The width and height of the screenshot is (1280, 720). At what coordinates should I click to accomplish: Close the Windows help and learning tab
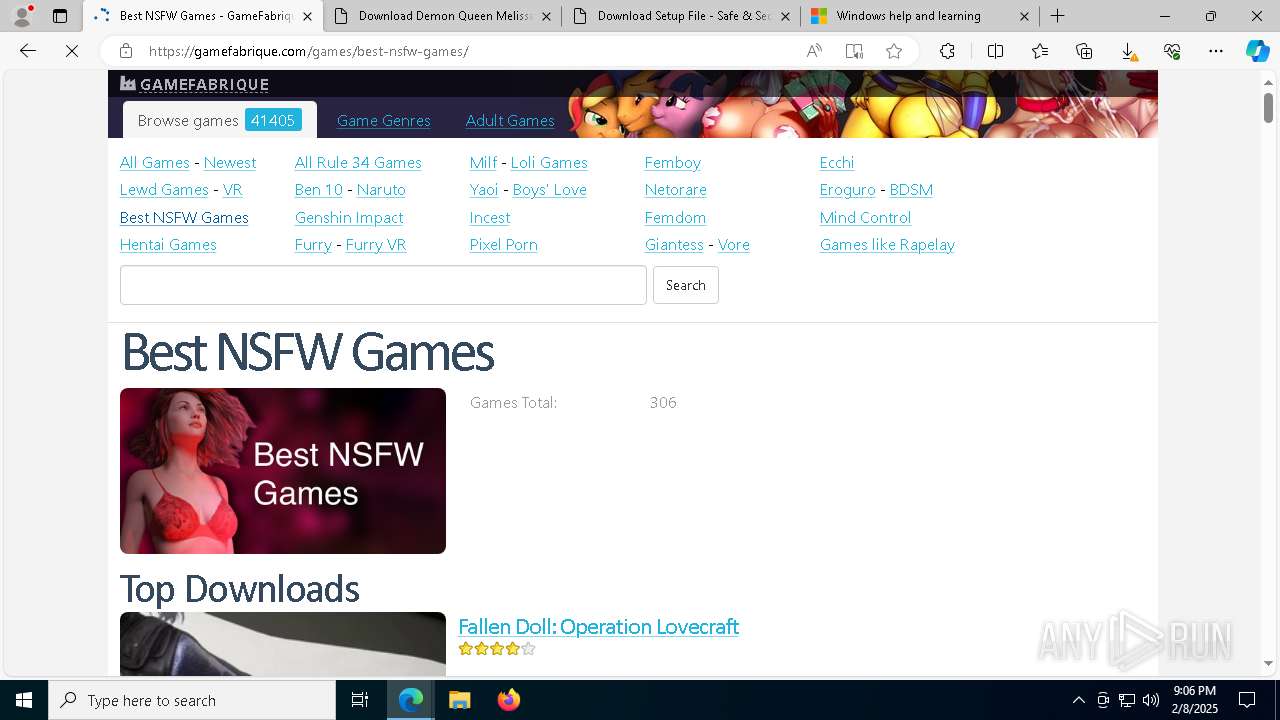pos(1024,16)
